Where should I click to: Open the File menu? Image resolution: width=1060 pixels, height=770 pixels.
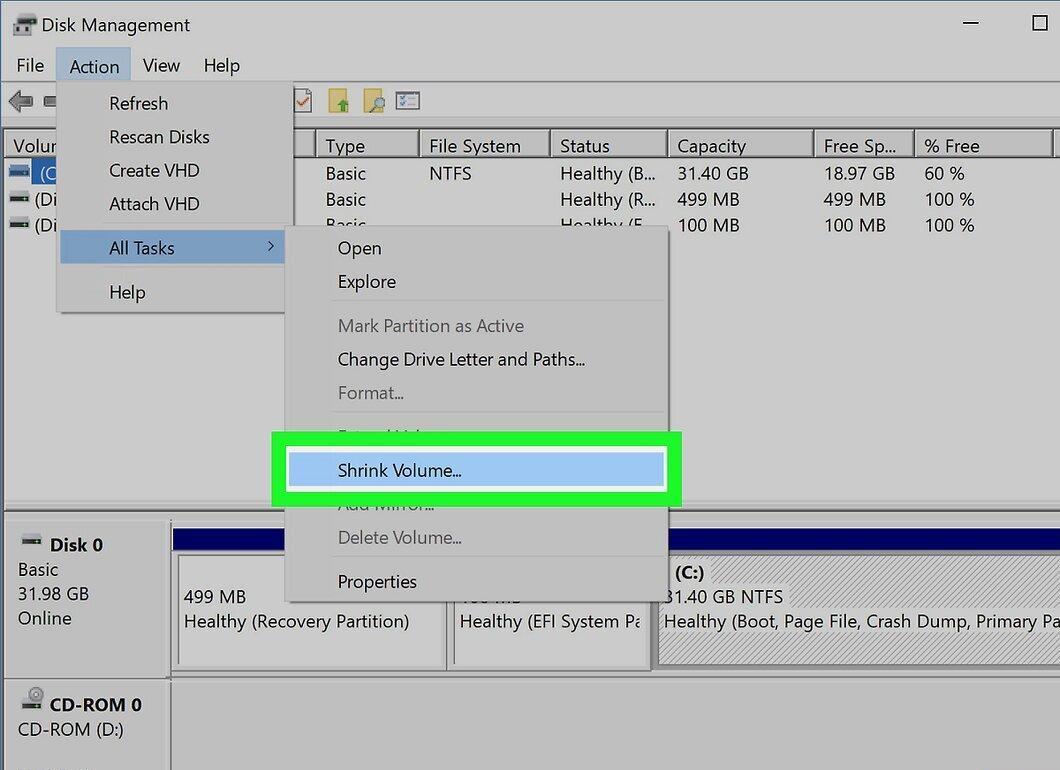coord(30,66)
